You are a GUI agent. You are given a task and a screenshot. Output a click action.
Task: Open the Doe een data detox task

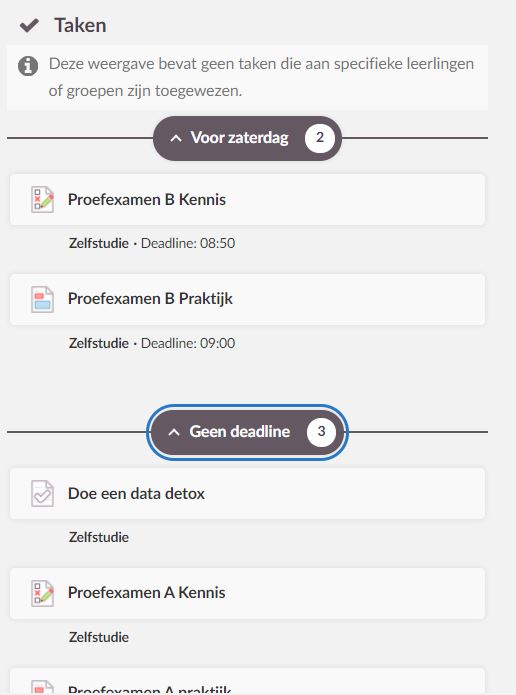[247, 493]
